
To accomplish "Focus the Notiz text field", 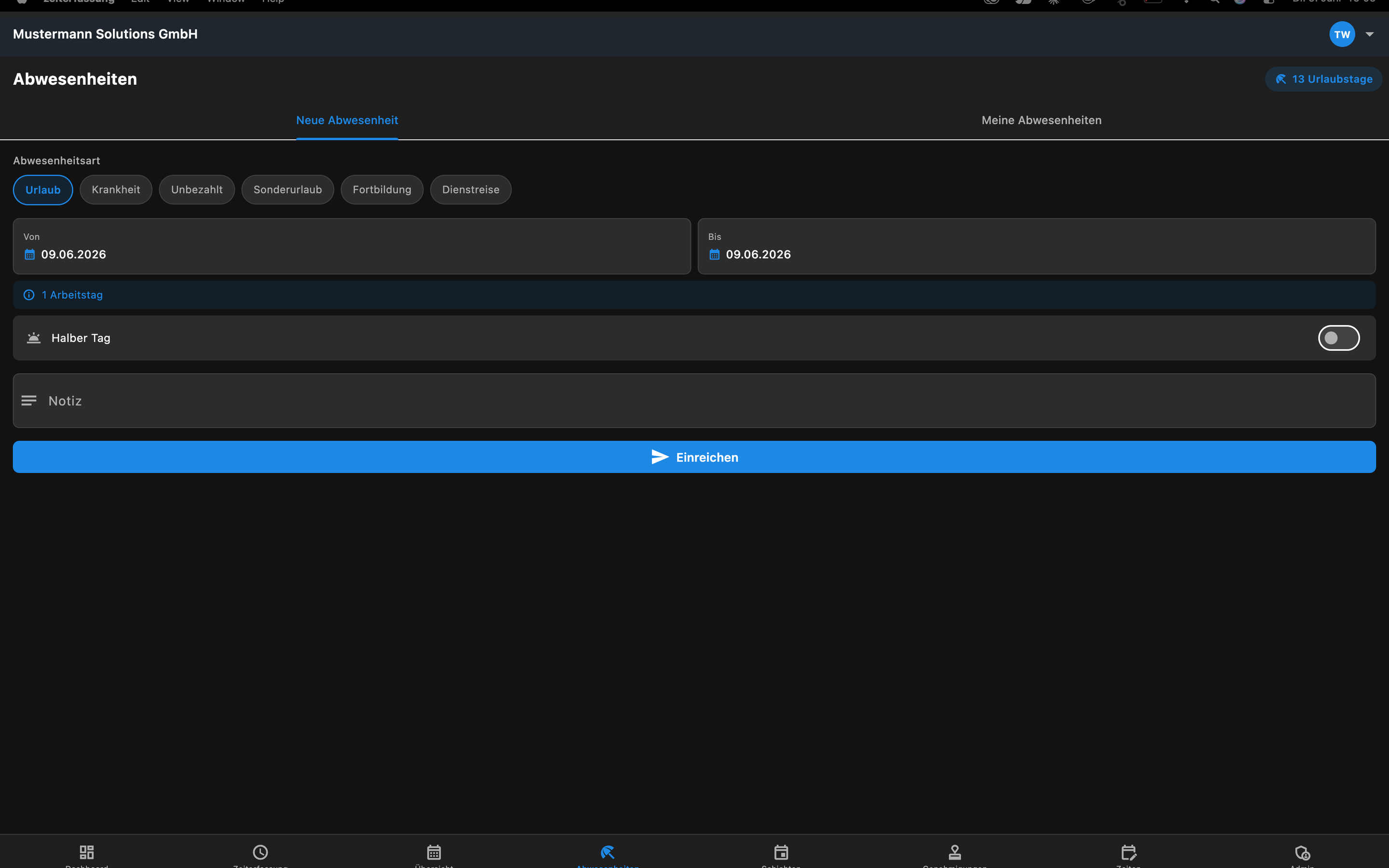I will pos(694,401).
